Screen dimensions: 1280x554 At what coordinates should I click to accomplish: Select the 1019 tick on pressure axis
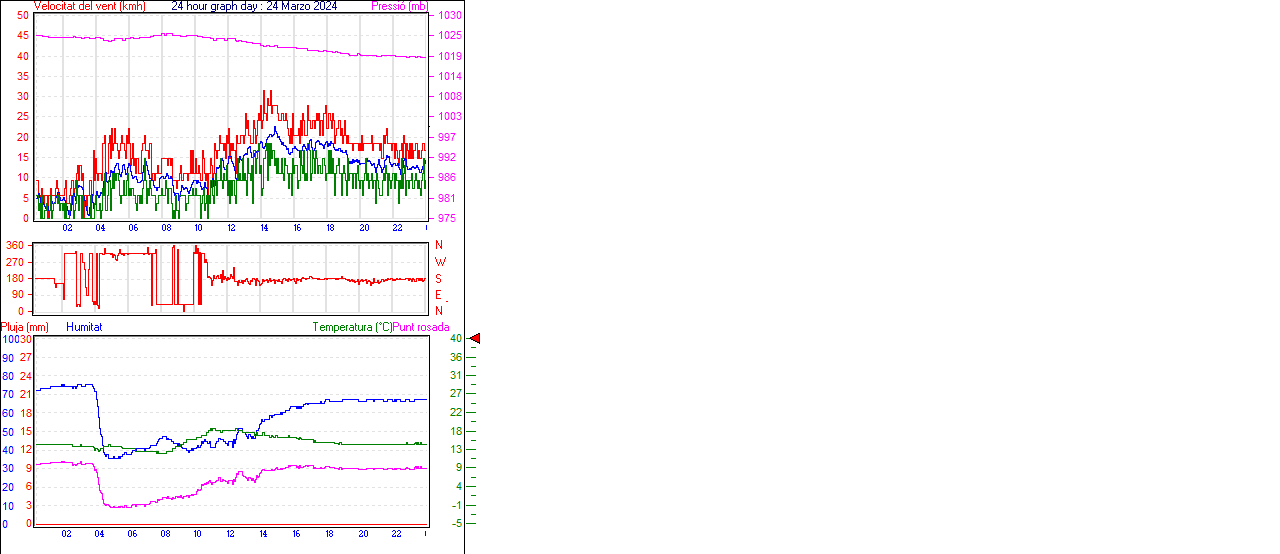pos(449,57)
